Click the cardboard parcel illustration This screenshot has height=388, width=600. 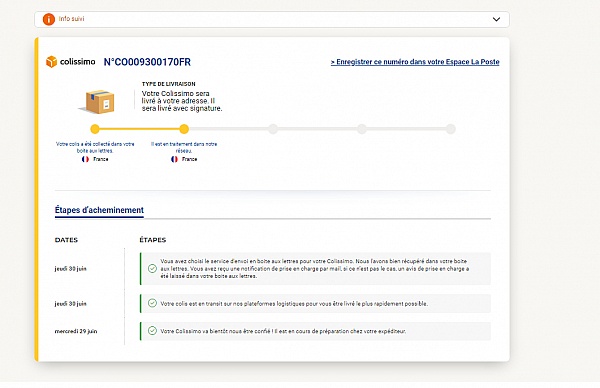pos(98,101)
